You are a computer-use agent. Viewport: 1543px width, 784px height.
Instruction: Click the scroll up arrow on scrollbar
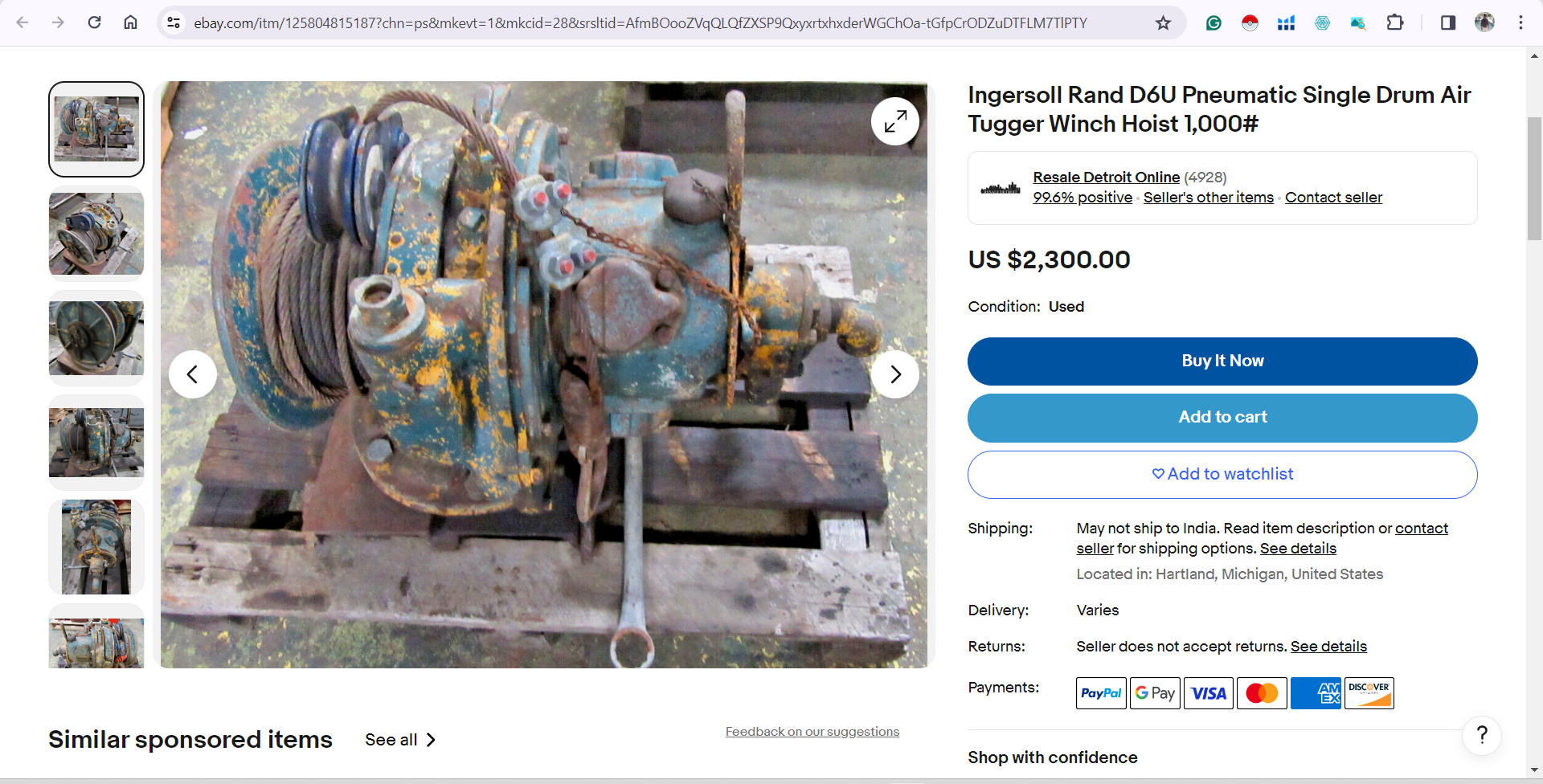coord(1534,55)
